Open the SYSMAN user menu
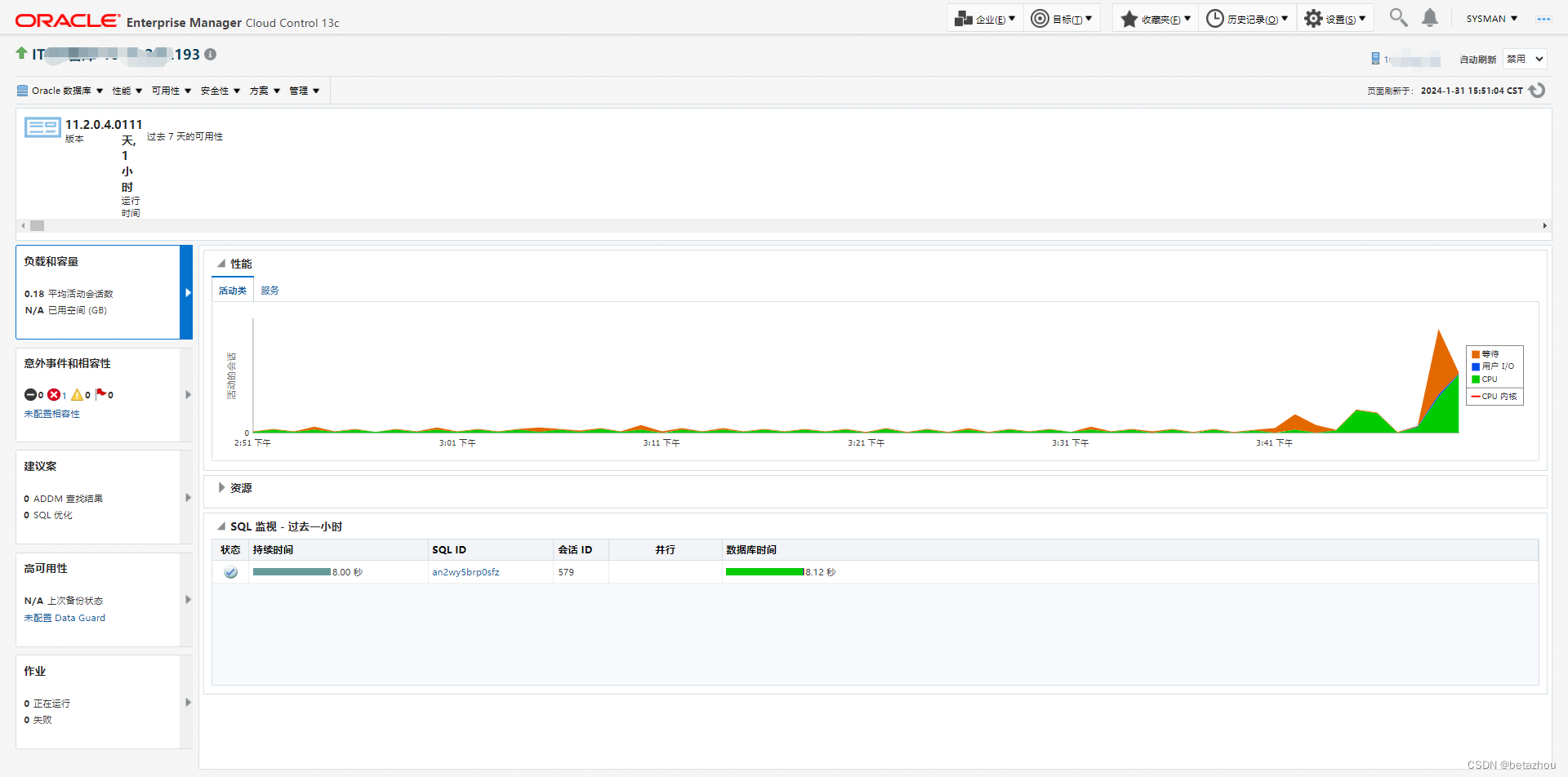The image size is (1568, 777). coord(1491,19)
